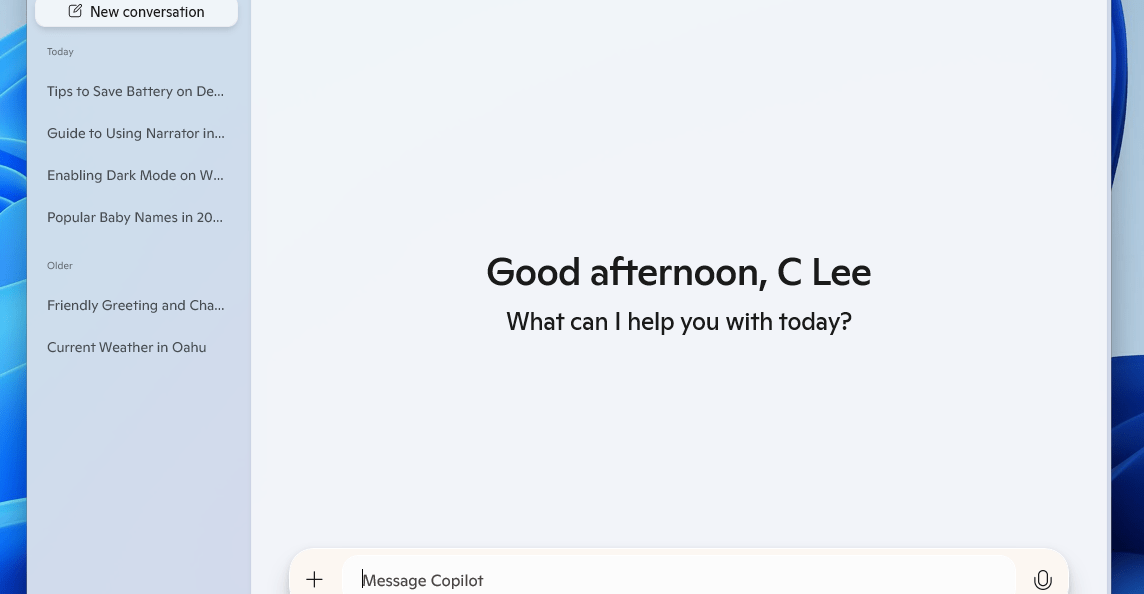Click the "Older" section header

click(60, 265)
